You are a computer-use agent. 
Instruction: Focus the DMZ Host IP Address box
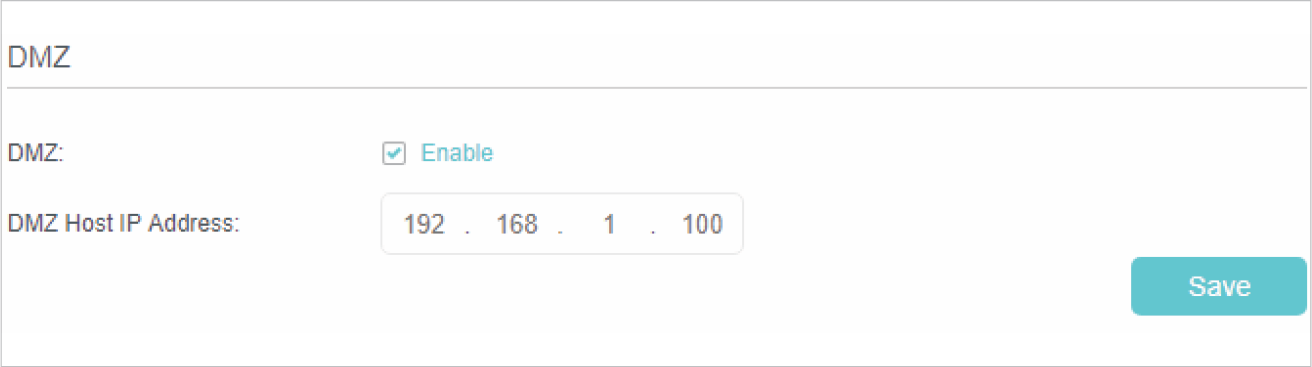(x=562, y=224)
